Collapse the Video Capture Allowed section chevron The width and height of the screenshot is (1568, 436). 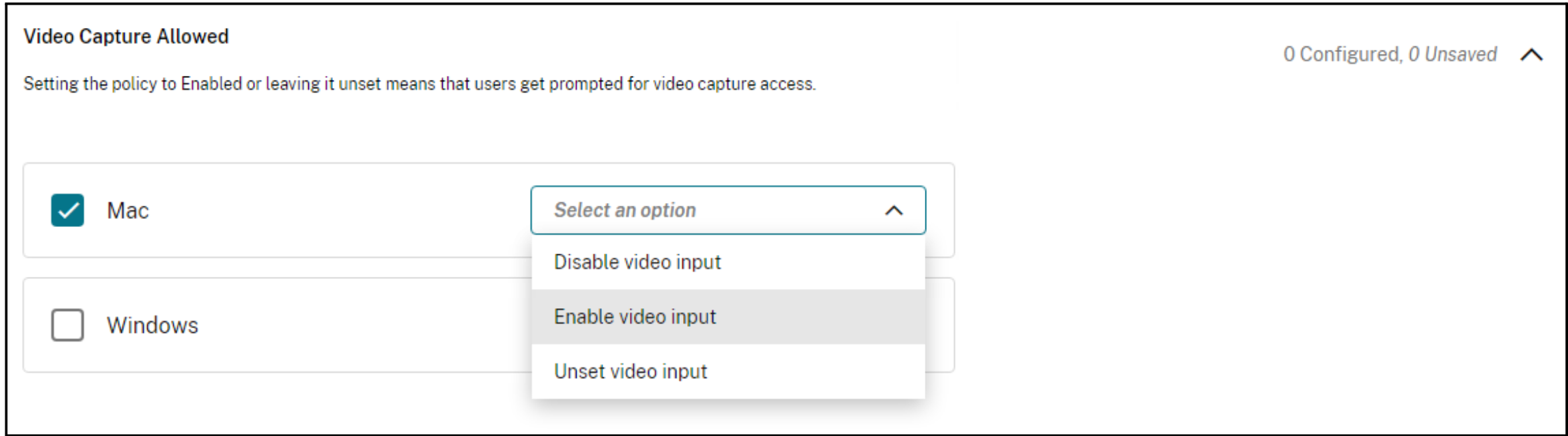1531,55
